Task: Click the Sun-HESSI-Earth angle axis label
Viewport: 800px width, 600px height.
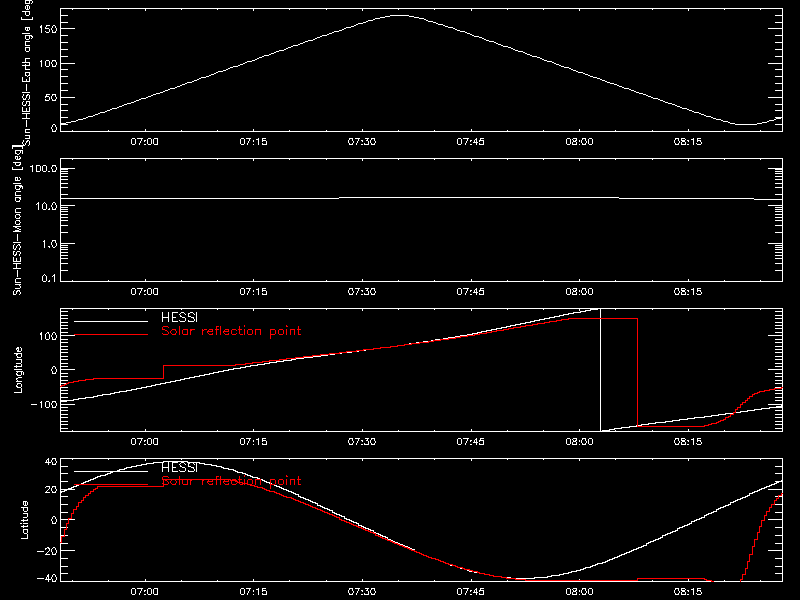Action: [x=27, y=71]
